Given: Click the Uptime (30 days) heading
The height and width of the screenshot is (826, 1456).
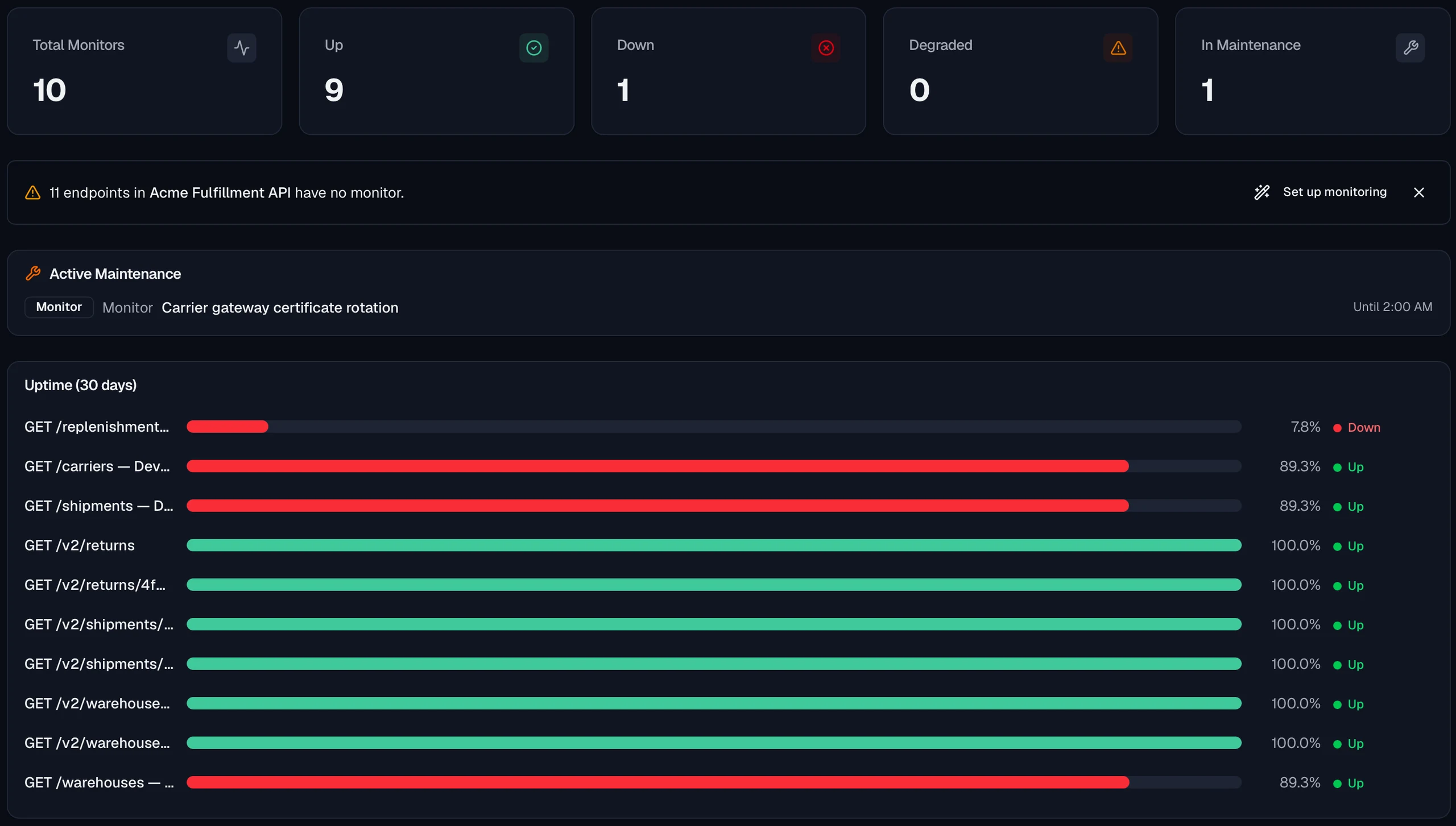Looking at the screenshot, I should coord(81,385).
